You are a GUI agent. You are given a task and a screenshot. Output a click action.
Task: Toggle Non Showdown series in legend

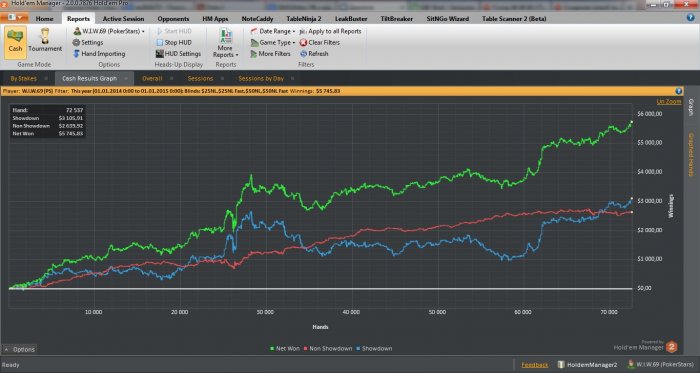[x=328, y=348]
